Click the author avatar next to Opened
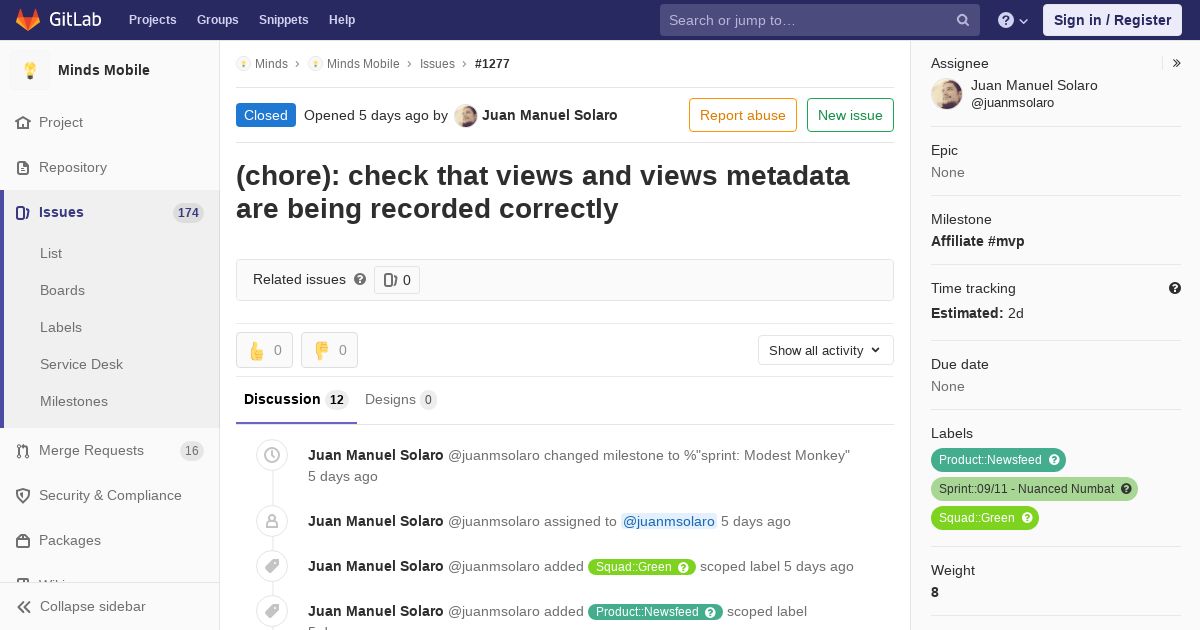The width and height of the screenshot is (1200, 630). pos(466,115)
